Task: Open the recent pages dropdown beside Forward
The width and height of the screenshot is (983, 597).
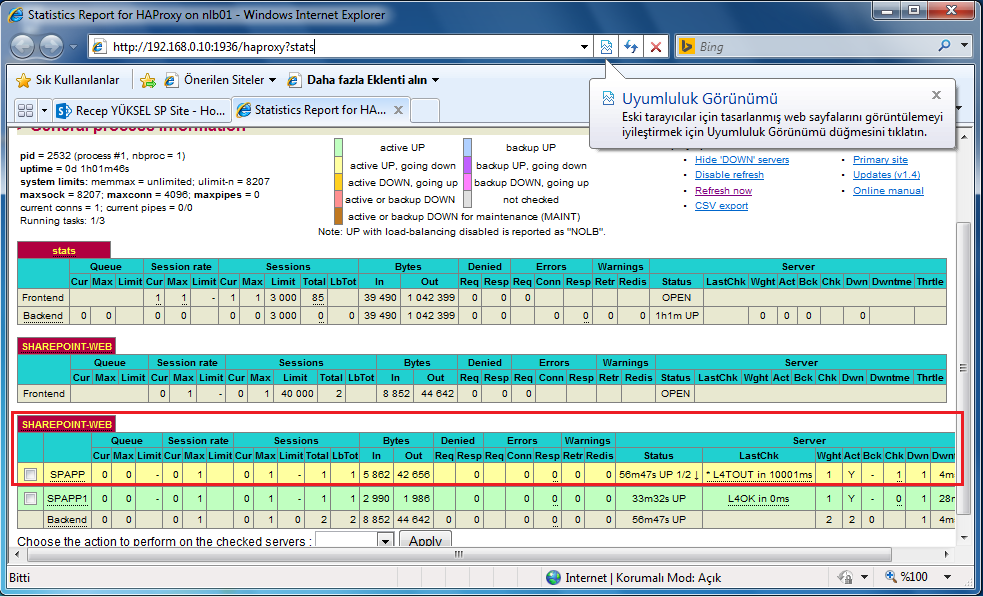Action: [73, 47]
